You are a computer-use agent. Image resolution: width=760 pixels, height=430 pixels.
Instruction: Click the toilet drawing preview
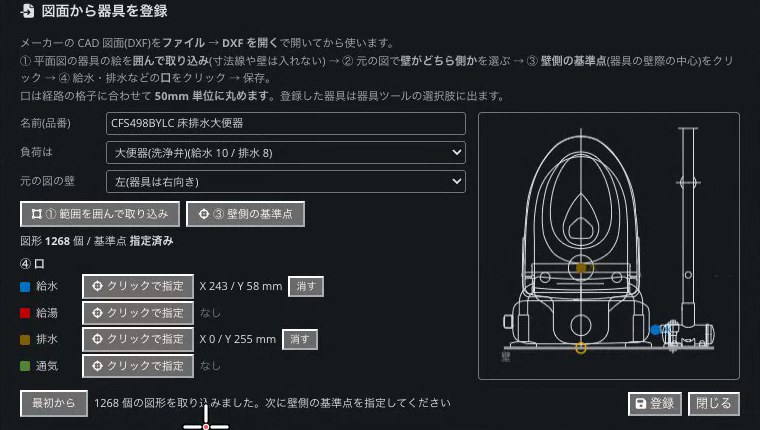coord(609,246)
